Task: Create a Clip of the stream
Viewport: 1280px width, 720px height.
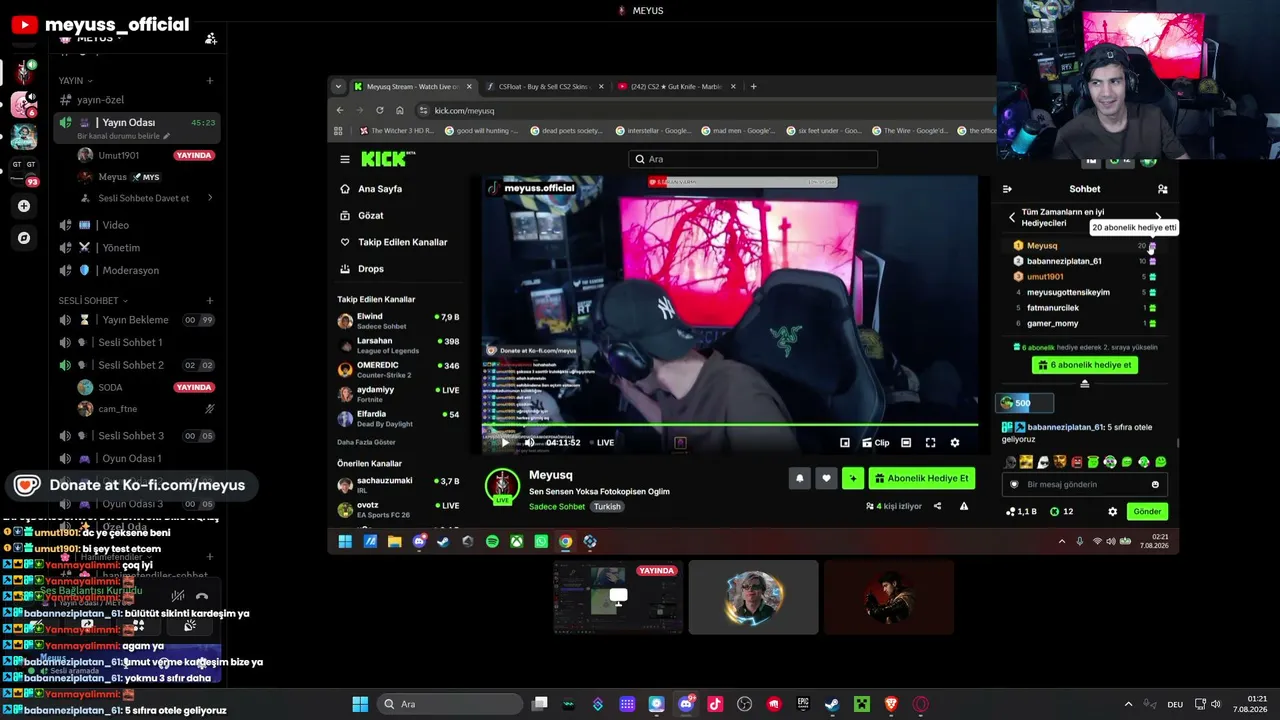Action: pos(875,442)
